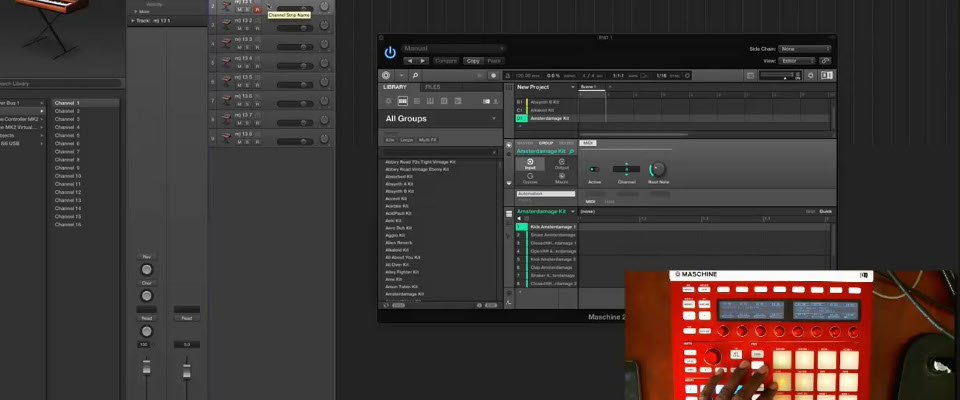Click magnifier next to Amsterdamage Kit name
Viewport: 960px width, 400px height.
point(571,151)
